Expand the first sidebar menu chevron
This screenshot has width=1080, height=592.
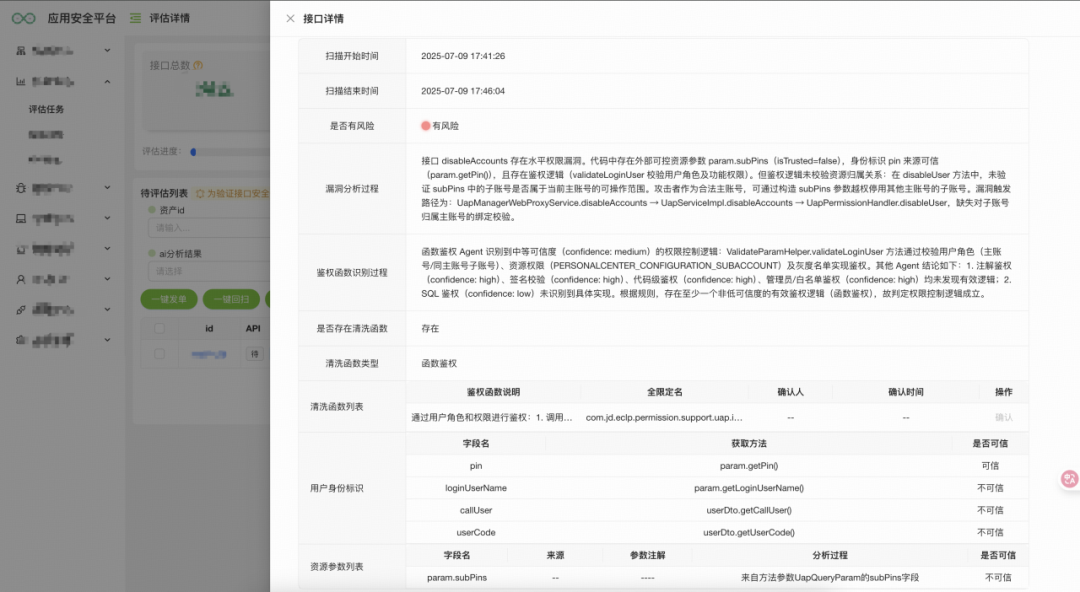[107, 50]
